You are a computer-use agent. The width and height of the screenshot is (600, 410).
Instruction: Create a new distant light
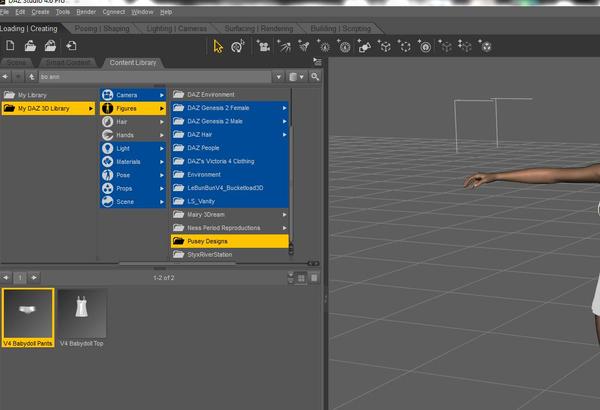[x=284, y=46]
